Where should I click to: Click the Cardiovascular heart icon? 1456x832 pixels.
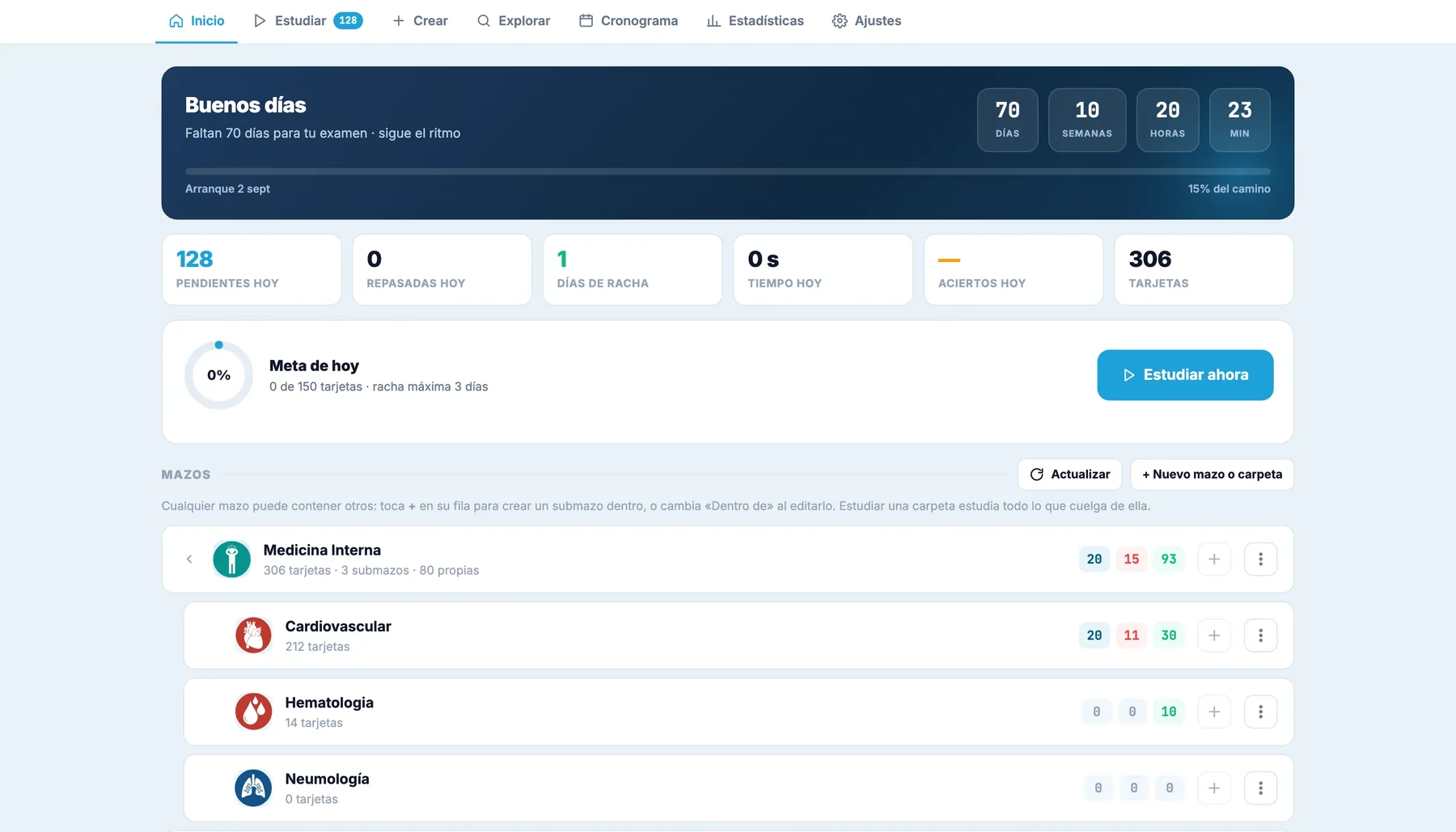tap(253, 636)
